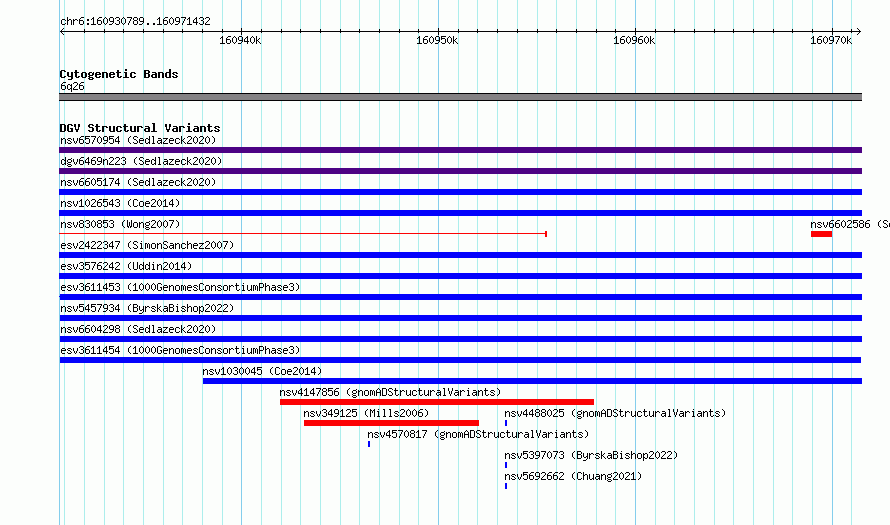The width and height of the screenshot is (890, 525).
Task: Click the DGV Structural Variants track title
Action: [140, 128]
